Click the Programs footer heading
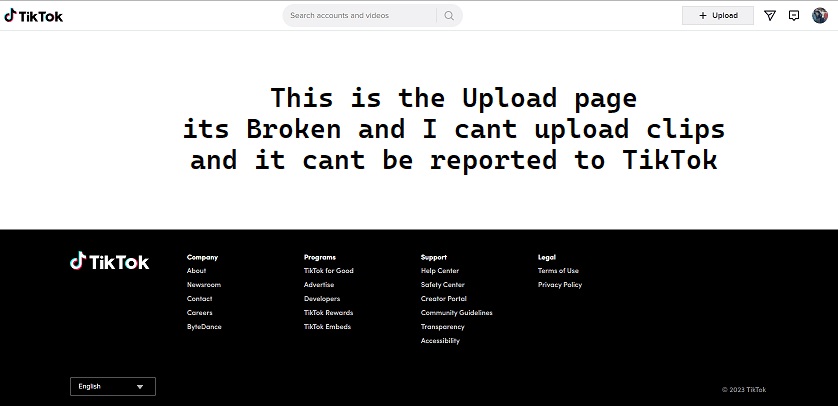The image size is (838, 406). click(x=320, y=257)
